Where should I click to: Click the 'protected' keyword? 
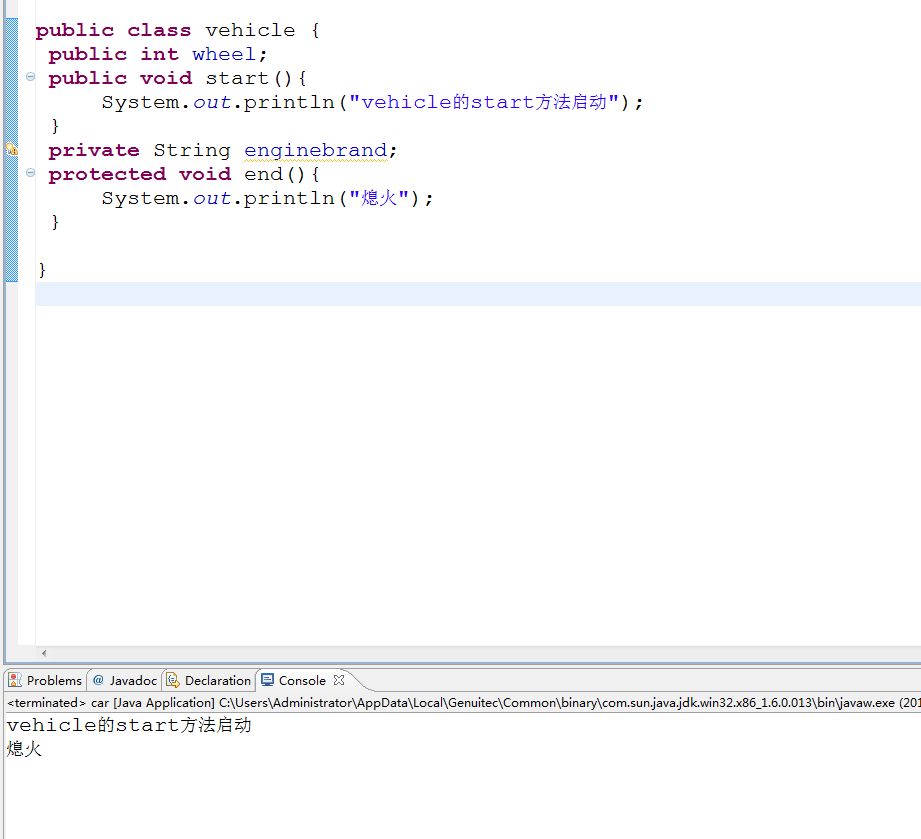click(x=107, y=174)
